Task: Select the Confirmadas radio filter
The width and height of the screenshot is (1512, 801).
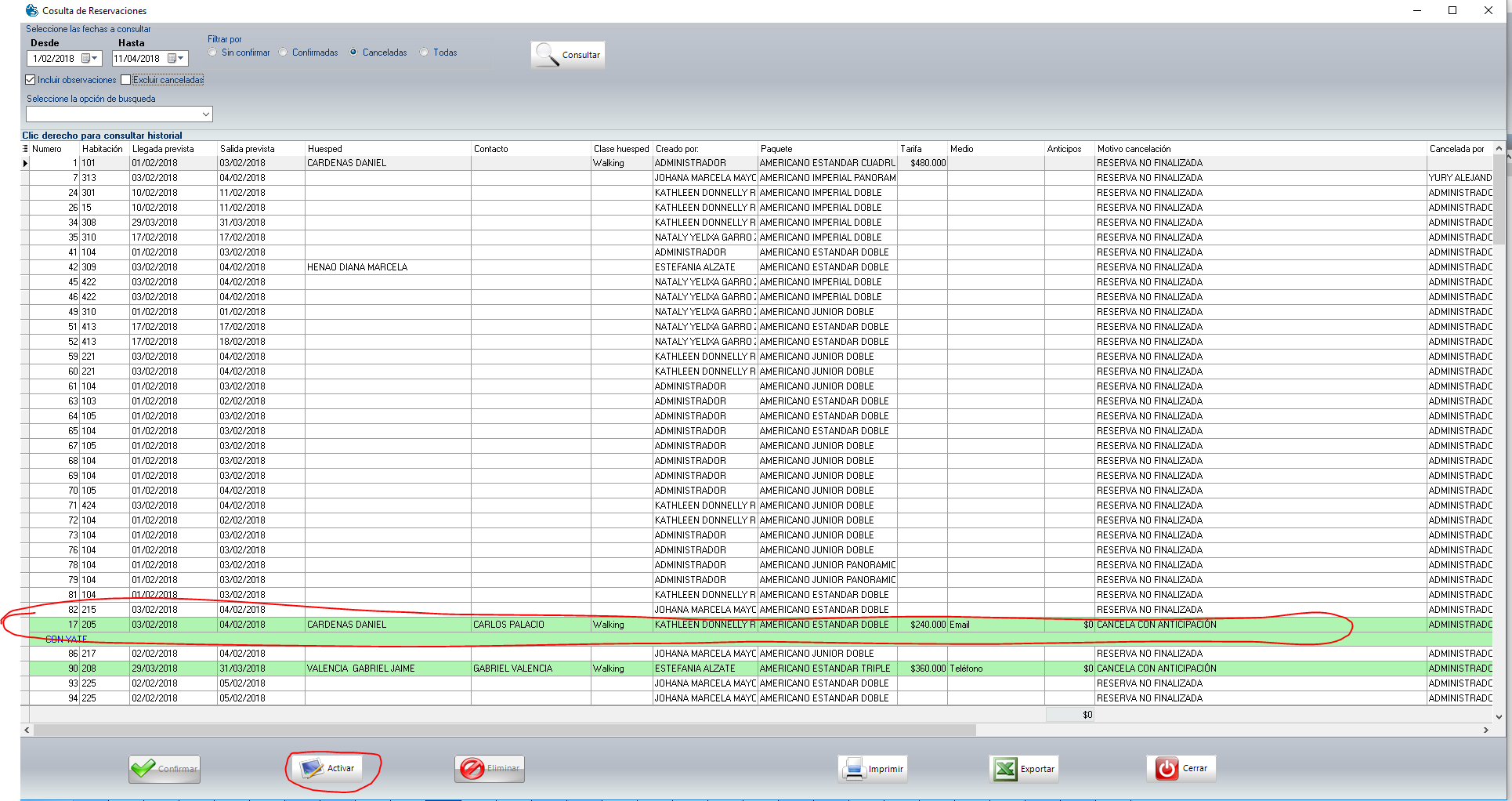Action: [283, 53]
